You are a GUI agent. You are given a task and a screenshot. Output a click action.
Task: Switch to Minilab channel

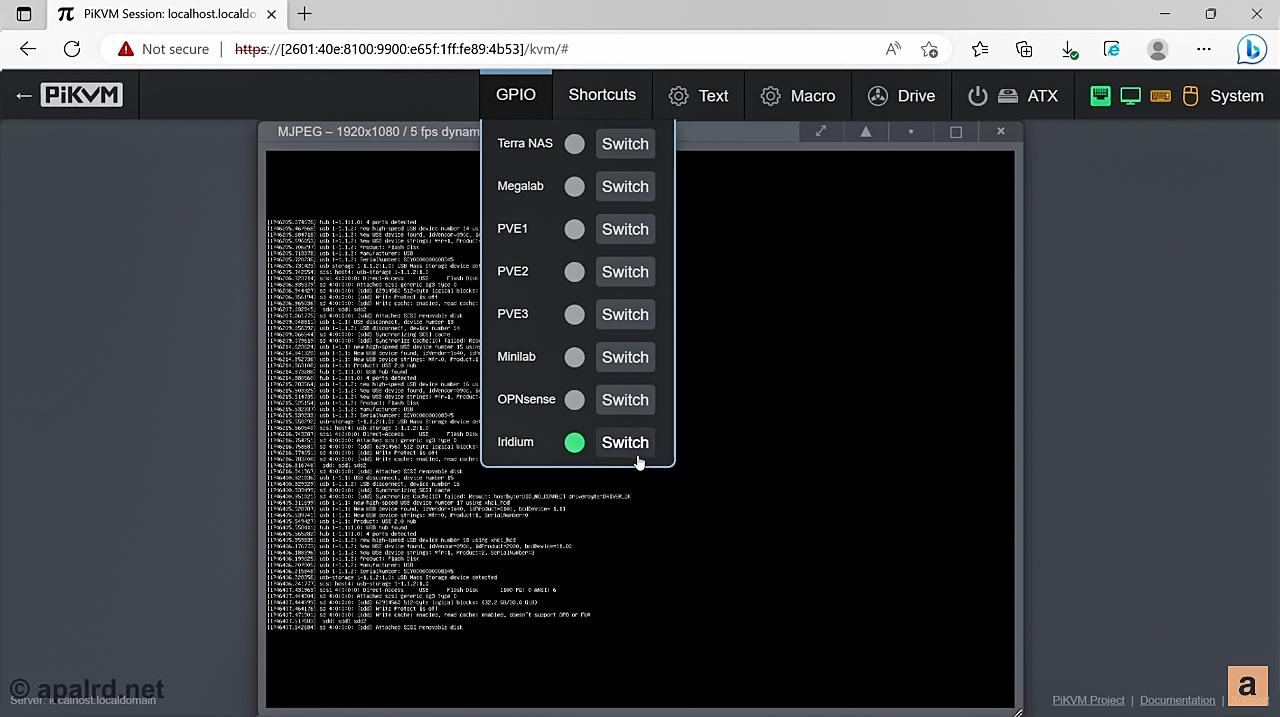point(625,357)
